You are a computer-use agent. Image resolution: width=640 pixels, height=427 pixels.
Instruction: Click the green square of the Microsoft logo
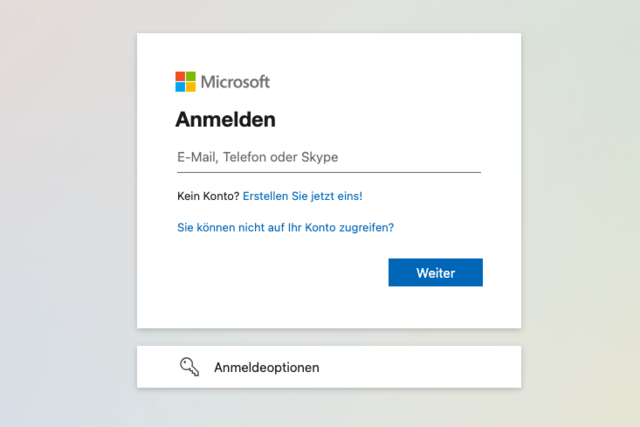click(x=191, y=76)
